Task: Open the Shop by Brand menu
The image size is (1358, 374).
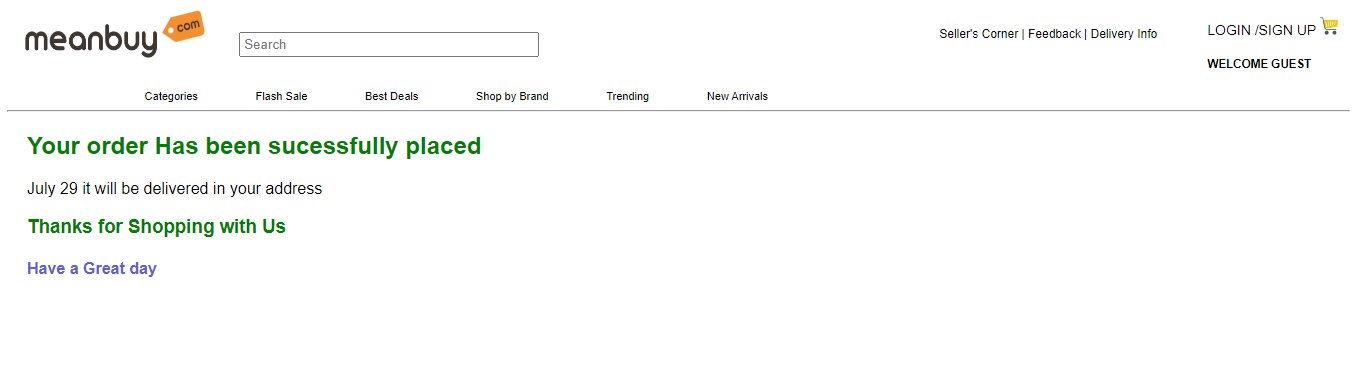Action: (512, 96)
